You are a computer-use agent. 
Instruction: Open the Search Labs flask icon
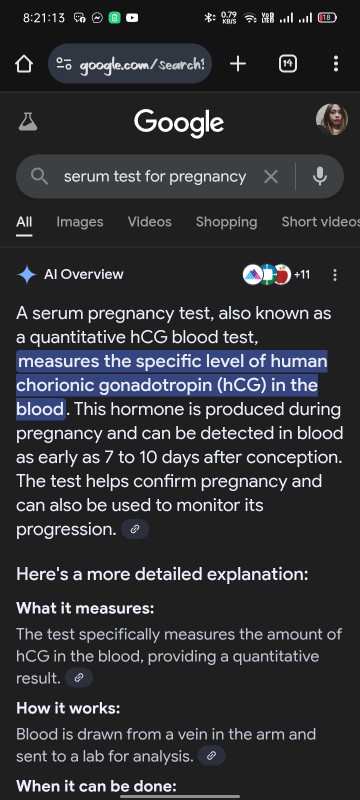28,122
